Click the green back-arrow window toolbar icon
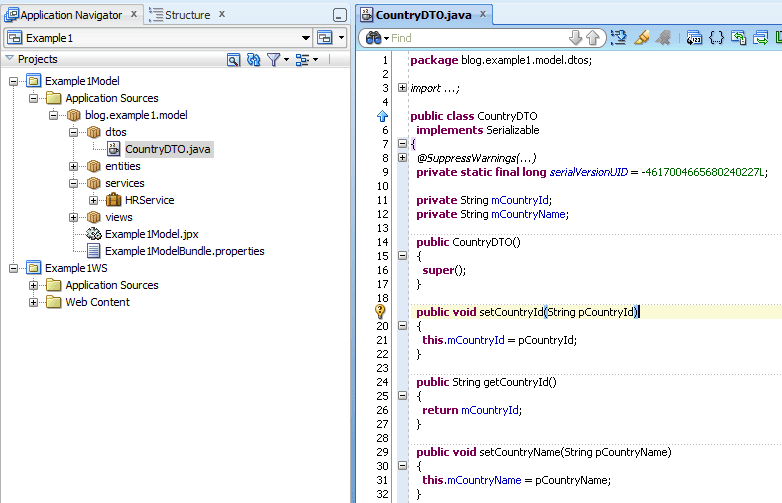This screenshot has width=782, height=503. click(738, 37)
